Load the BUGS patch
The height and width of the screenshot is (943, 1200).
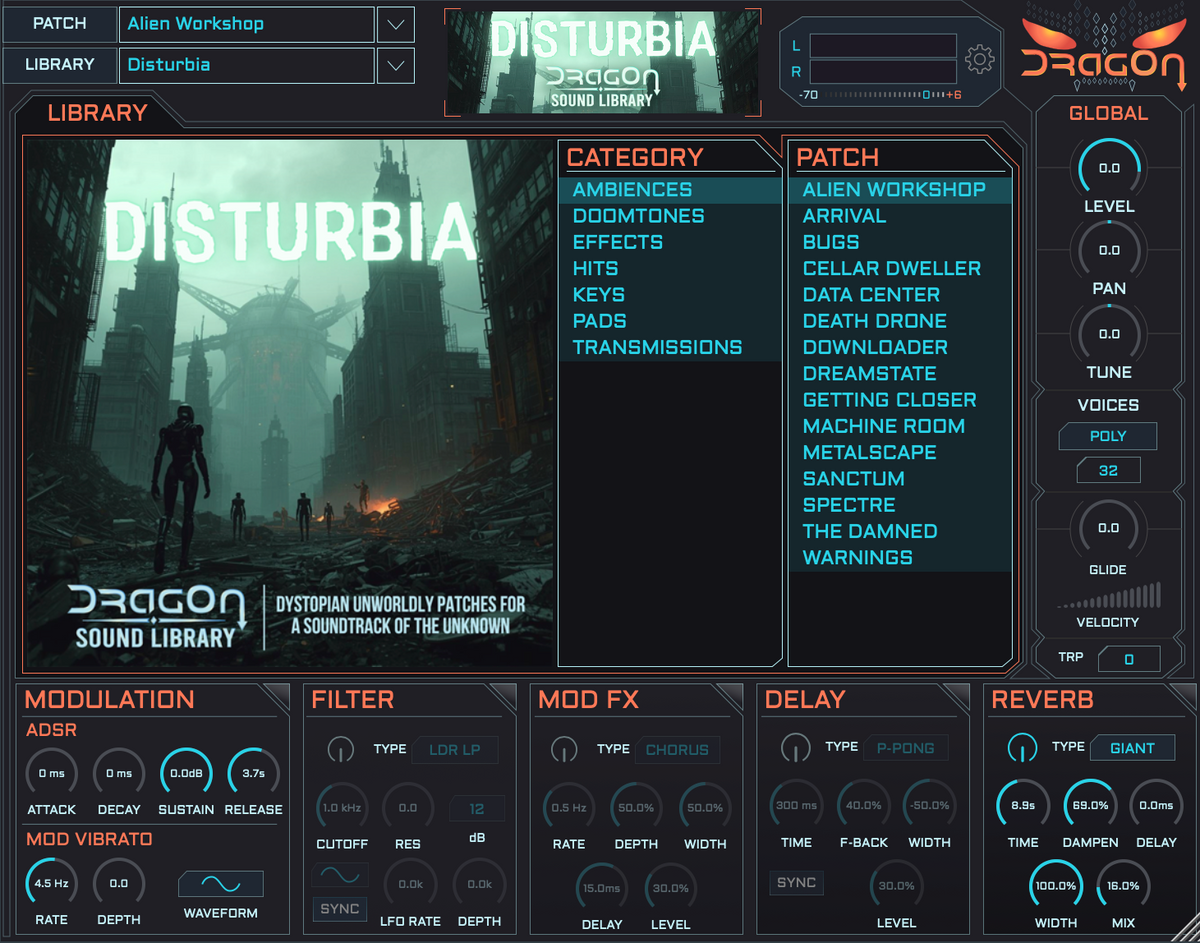click(900, 242)
